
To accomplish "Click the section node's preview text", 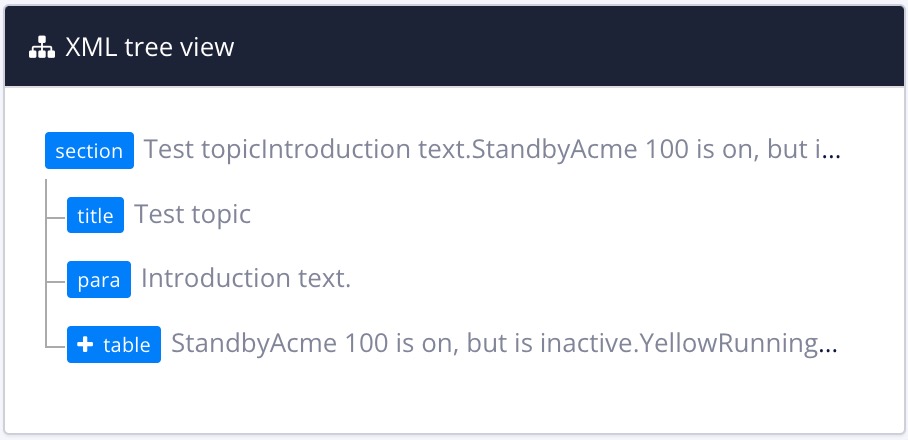I will pos(480,151).
